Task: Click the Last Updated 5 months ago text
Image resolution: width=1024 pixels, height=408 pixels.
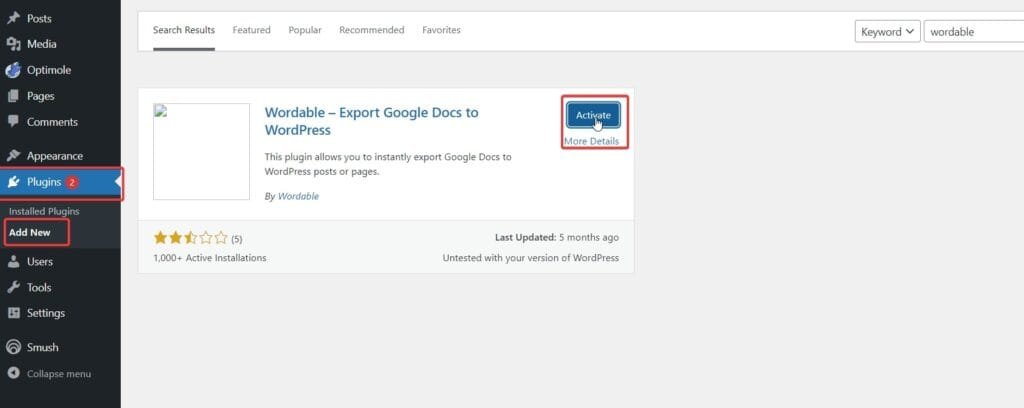Action: (556, 238)
